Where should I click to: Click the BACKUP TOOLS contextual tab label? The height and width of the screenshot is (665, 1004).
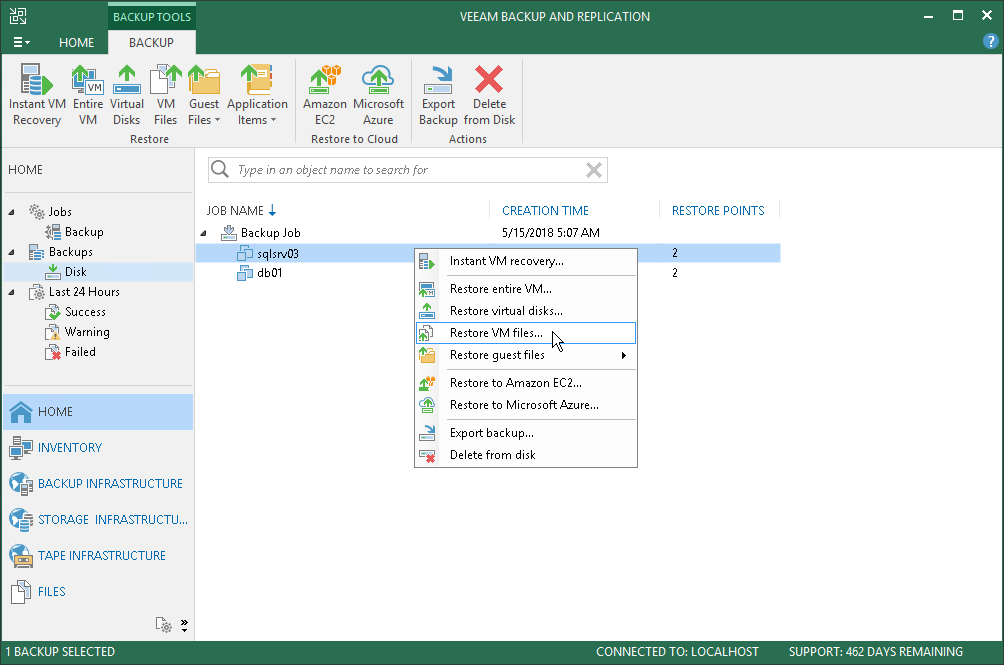[x=152, y=17]
